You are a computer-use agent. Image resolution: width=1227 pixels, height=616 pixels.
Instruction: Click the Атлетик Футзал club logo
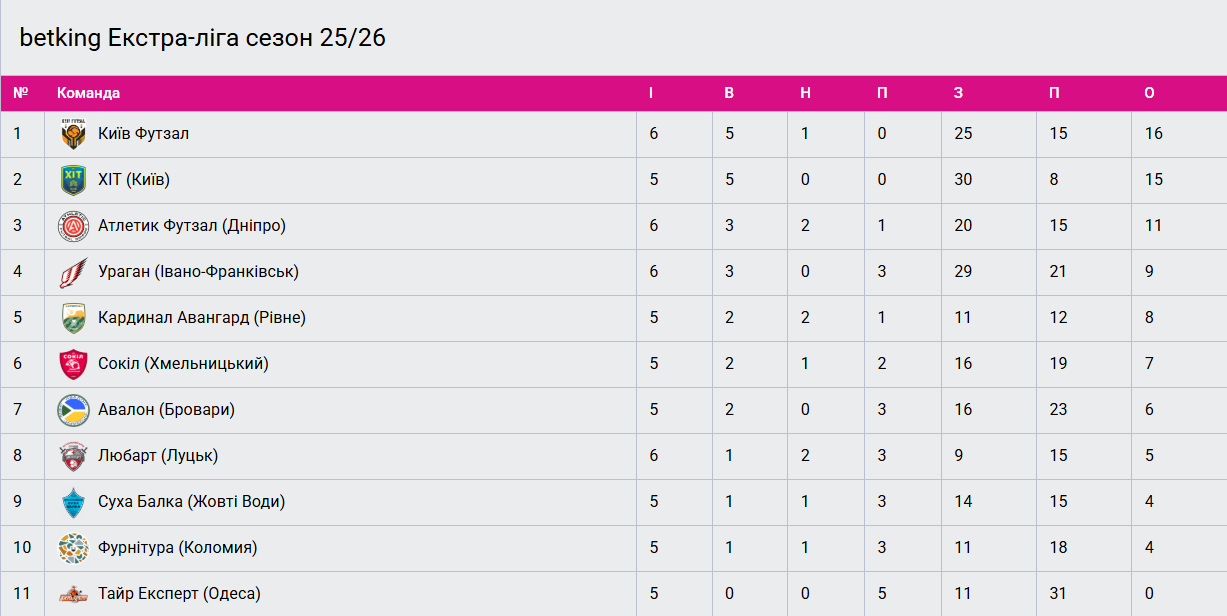[73, 226]
